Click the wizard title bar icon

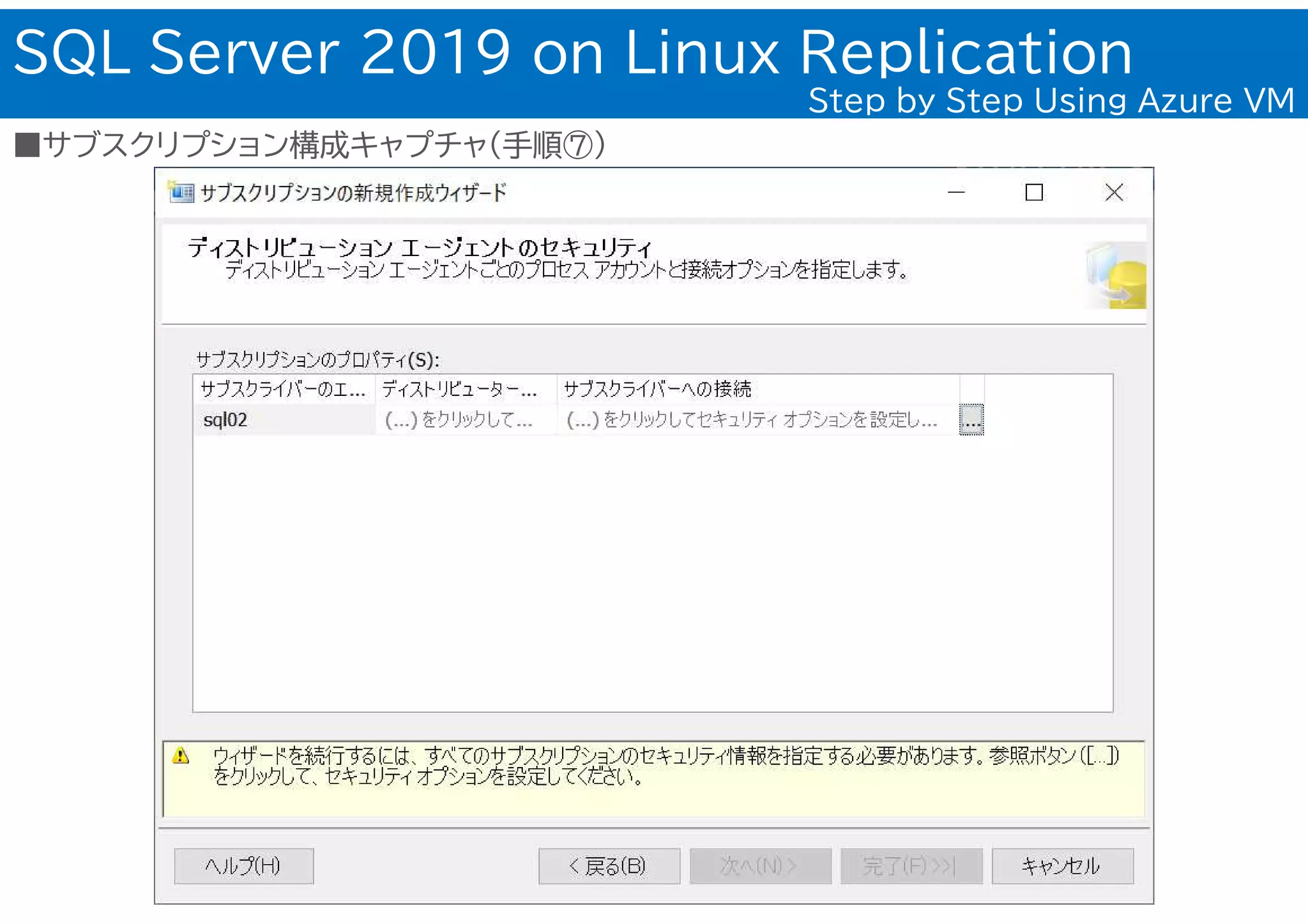click(181, 192)
